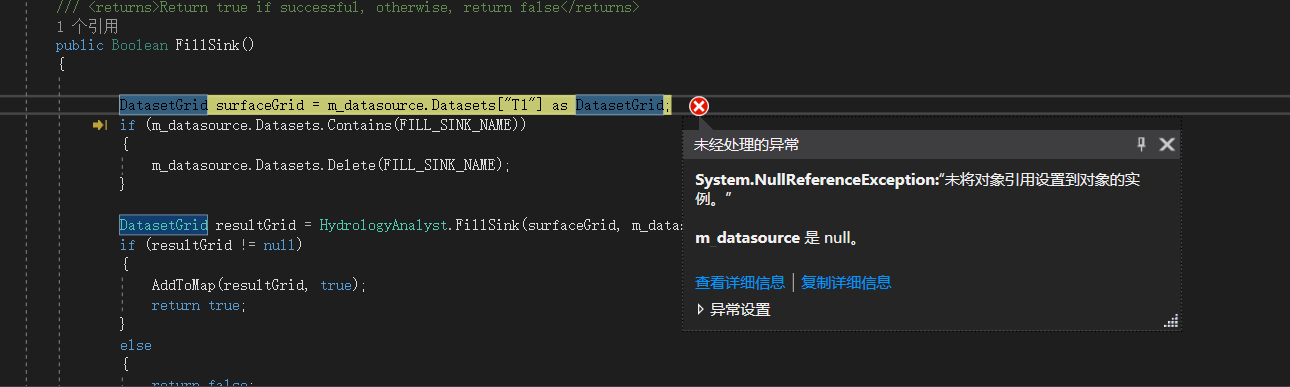Click the AddToMap method call
Screen dimensions: 1290x387
pos(183,285)
